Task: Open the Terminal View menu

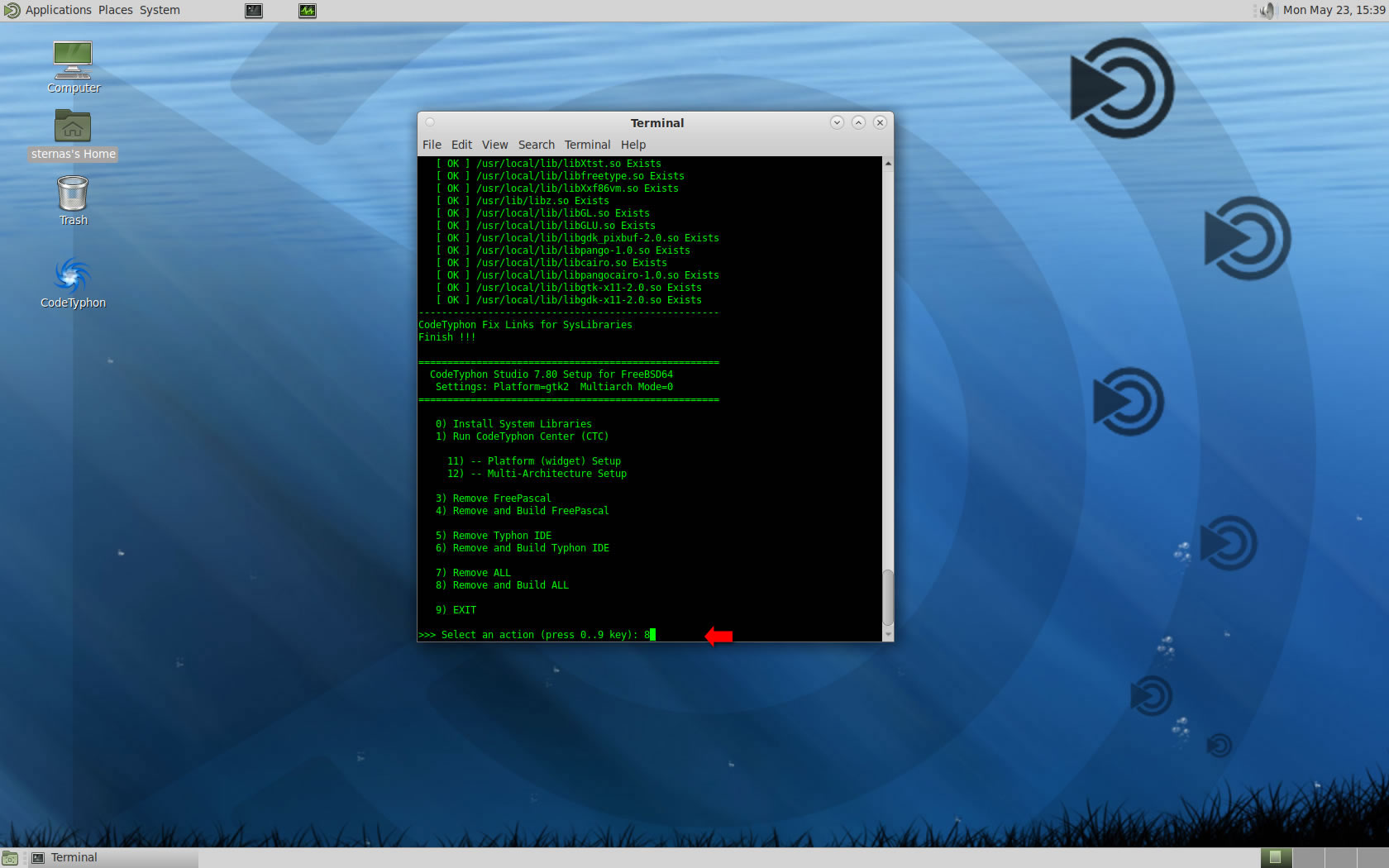Action: pos(494,145)
